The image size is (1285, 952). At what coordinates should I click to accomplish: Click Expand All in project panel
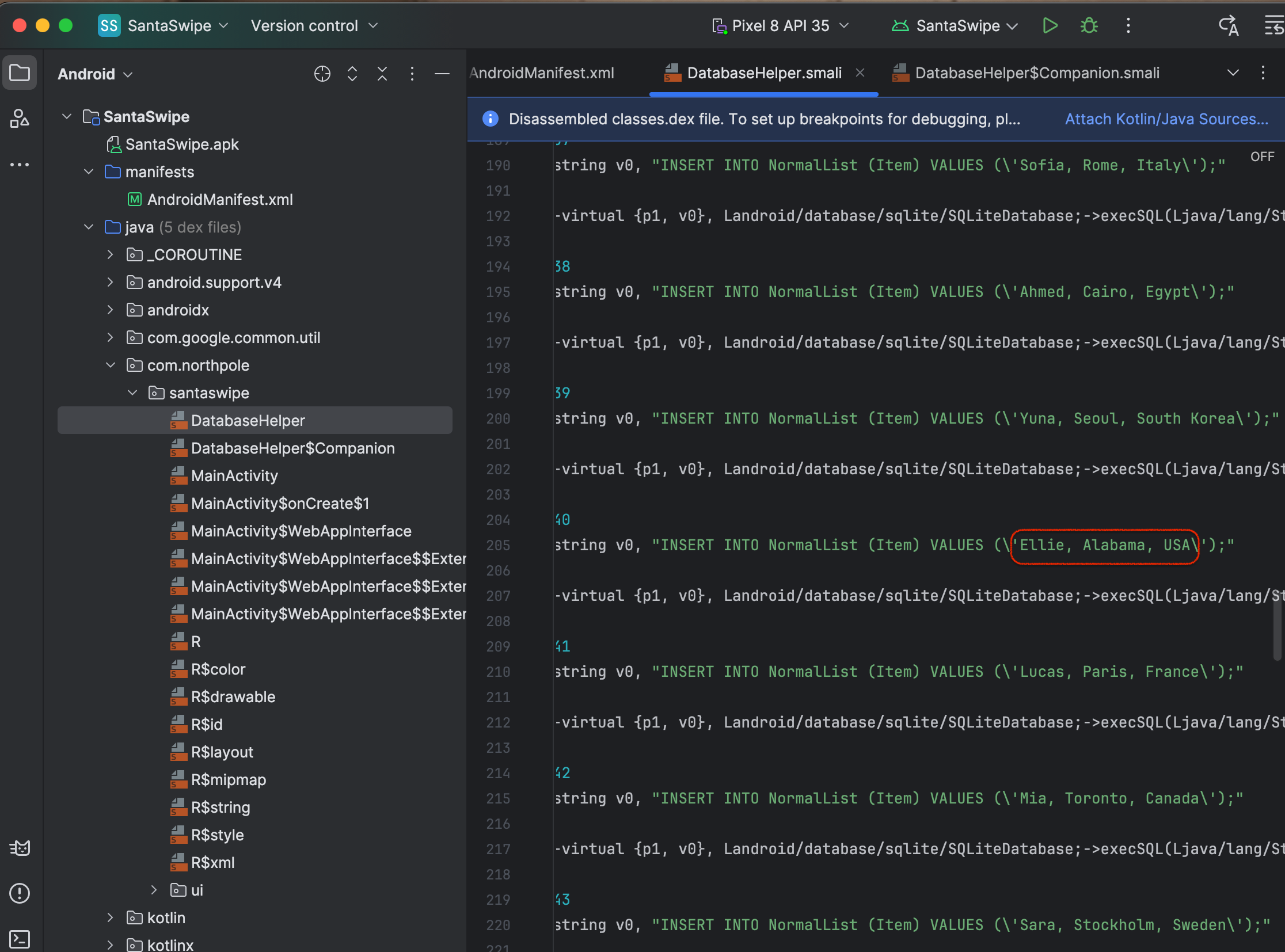tap(352, 74)
